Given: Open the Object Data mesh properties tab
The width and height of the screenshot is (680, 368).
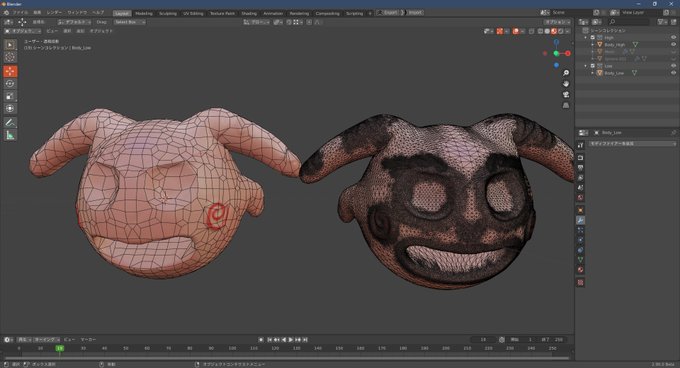Looking at the screenshot, I should (x=581, y=260).
